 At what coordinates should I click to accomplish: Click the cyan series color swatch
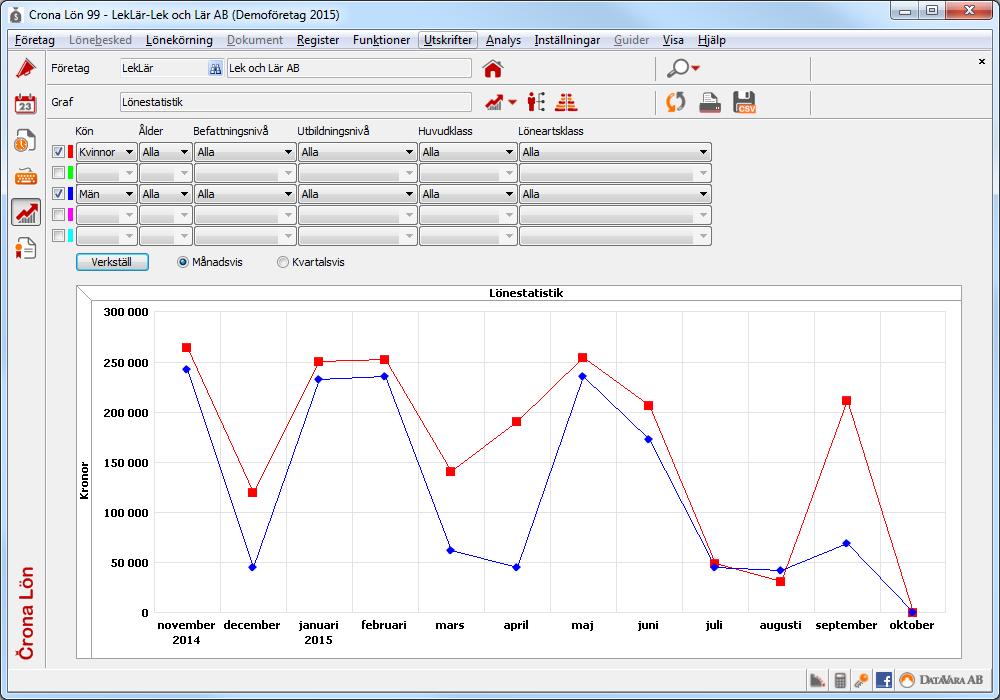(70, 236)
